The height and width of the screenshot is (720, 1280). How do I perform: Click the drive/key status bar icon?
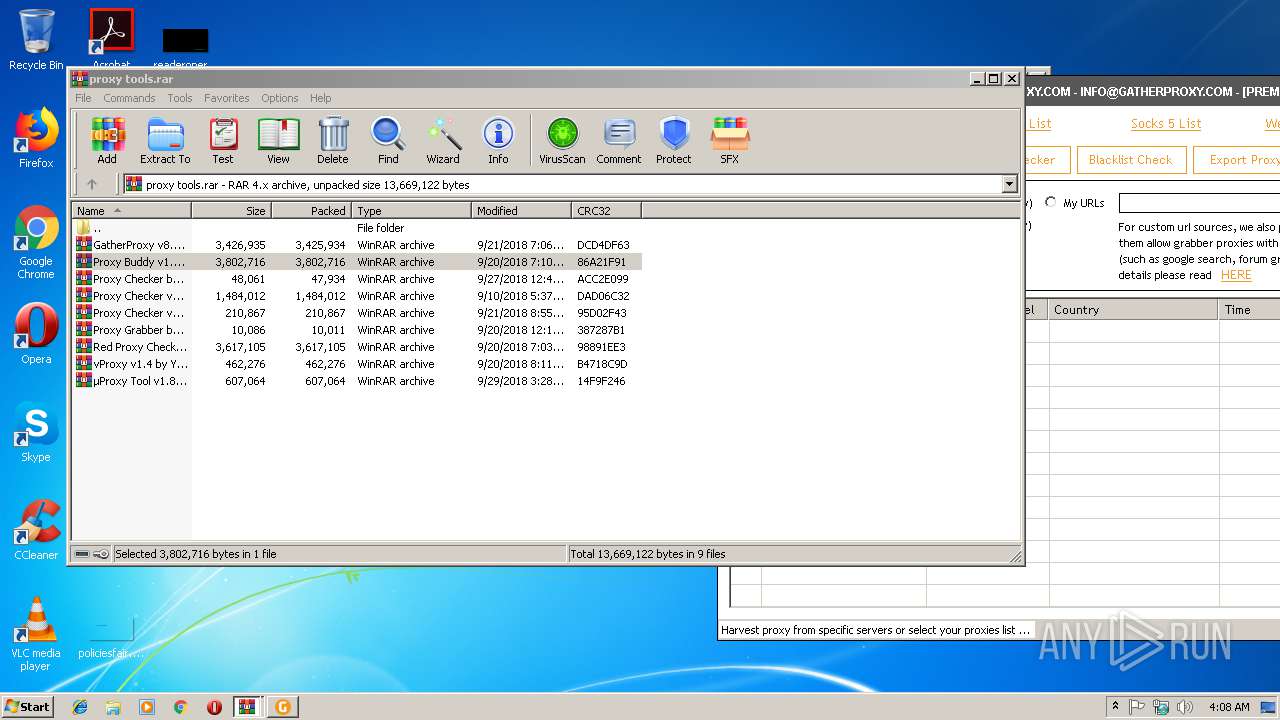point(91,554)
